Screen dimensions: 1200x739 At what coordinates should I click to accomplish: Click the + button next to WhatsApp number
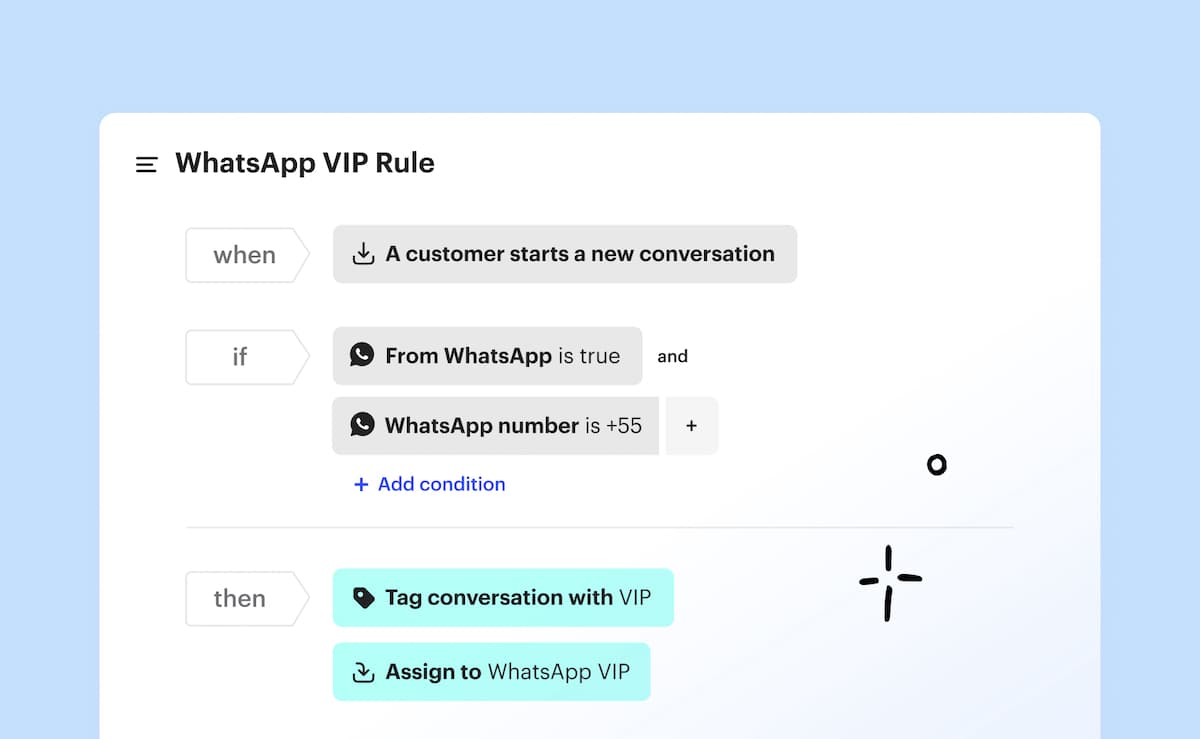coord(691,426)
